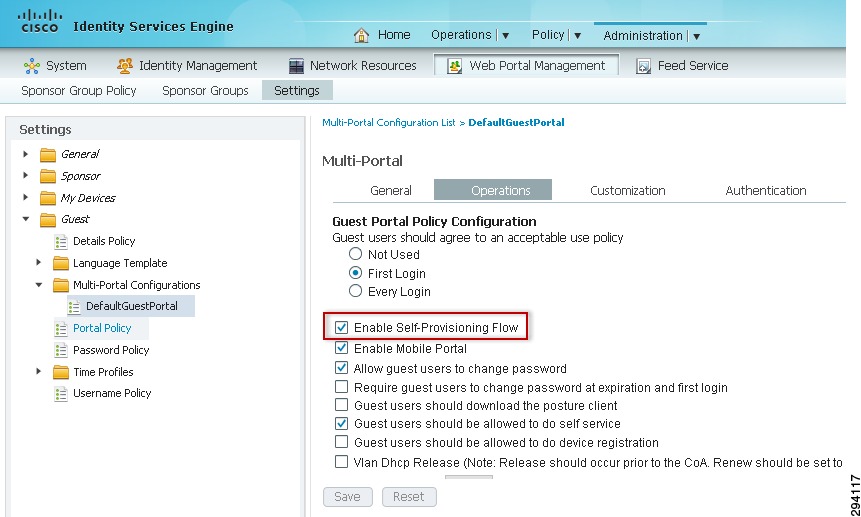Expand the Sponsor tree folder arrow
861x517 pixels.
(x=25, y=176)
